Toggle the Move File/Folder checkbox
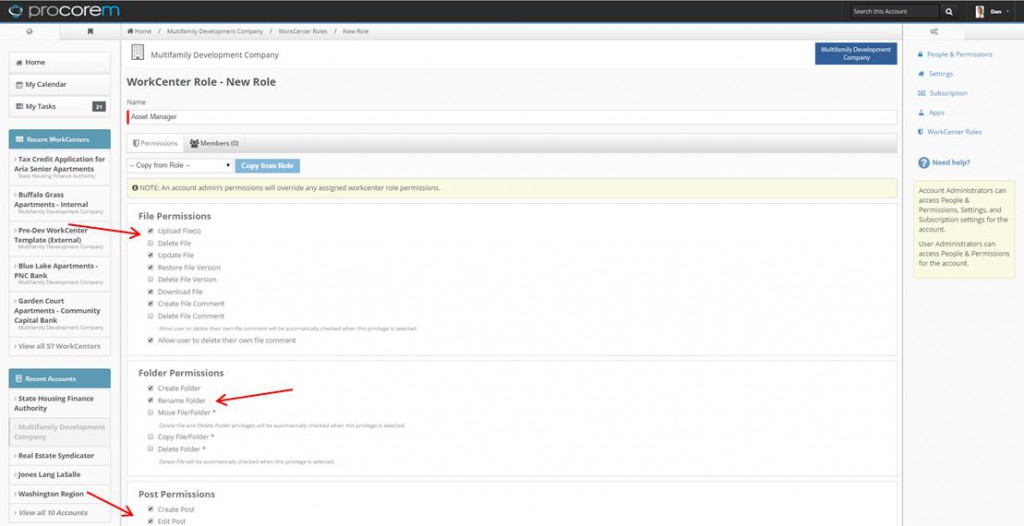 (x=151, y=412)
